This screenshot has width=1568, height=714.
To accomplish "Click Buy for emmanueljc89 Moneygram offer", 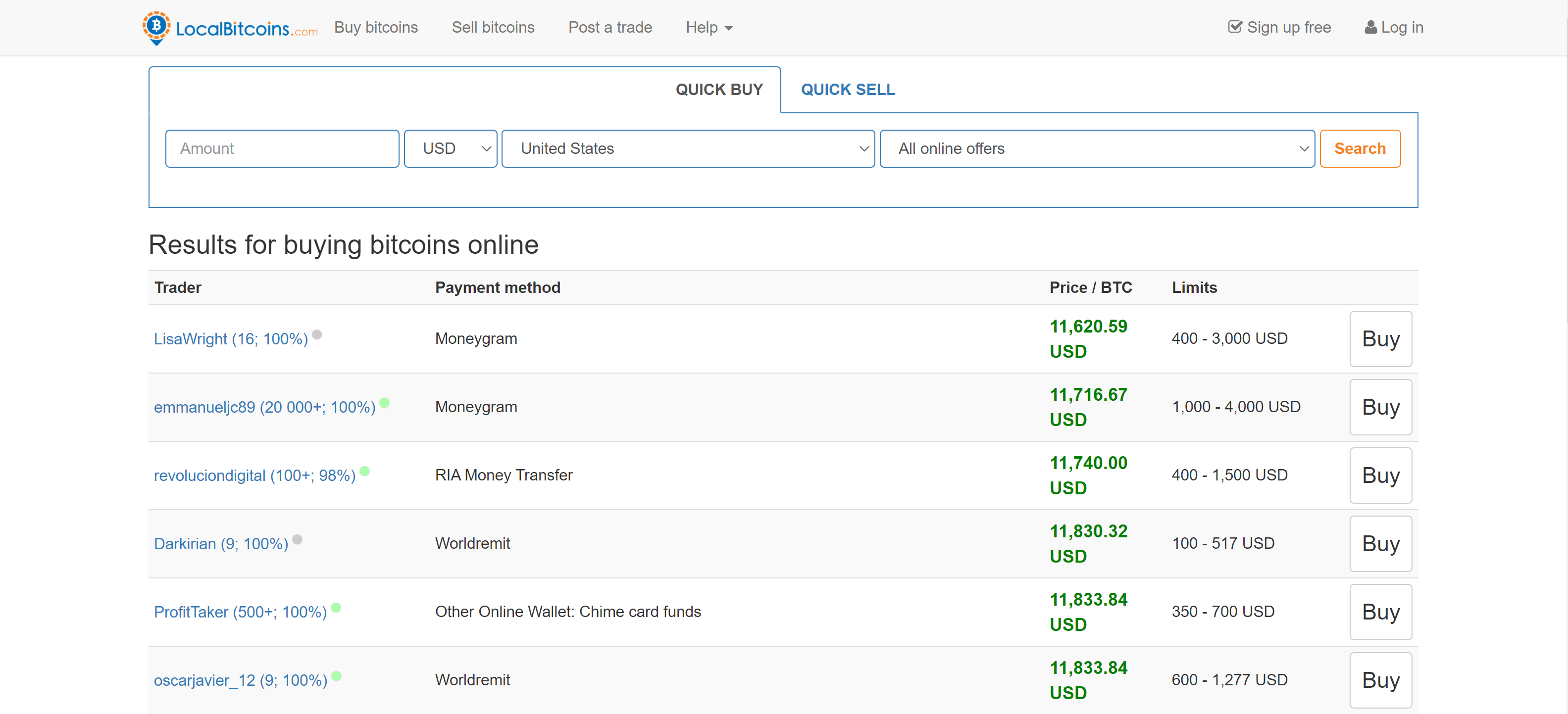I will [1380, 407].
